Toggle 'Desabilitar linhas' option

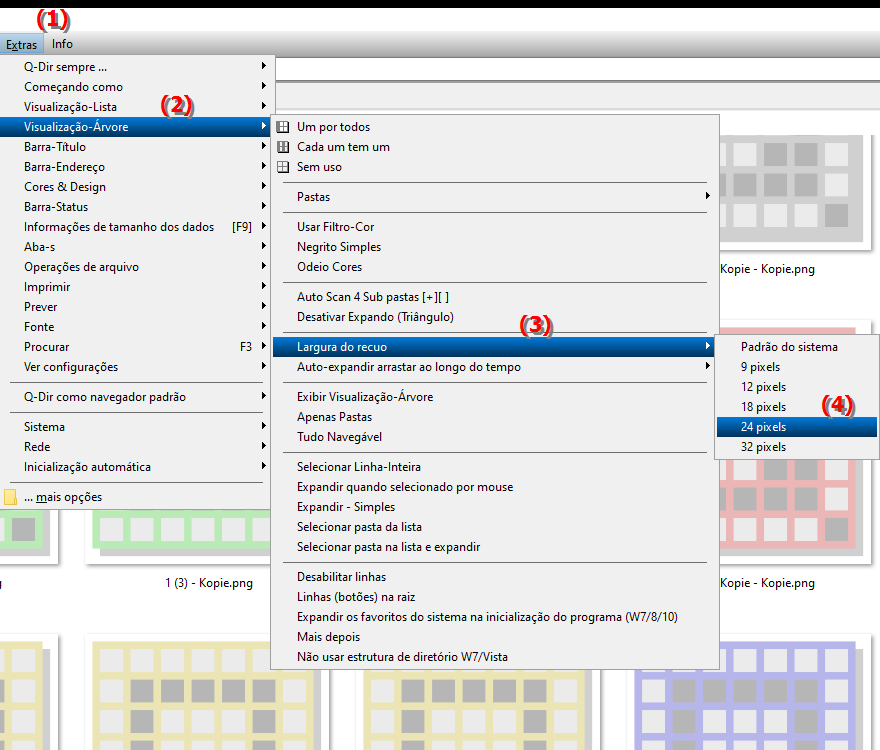pyautogui.click(x=341, y=577)
